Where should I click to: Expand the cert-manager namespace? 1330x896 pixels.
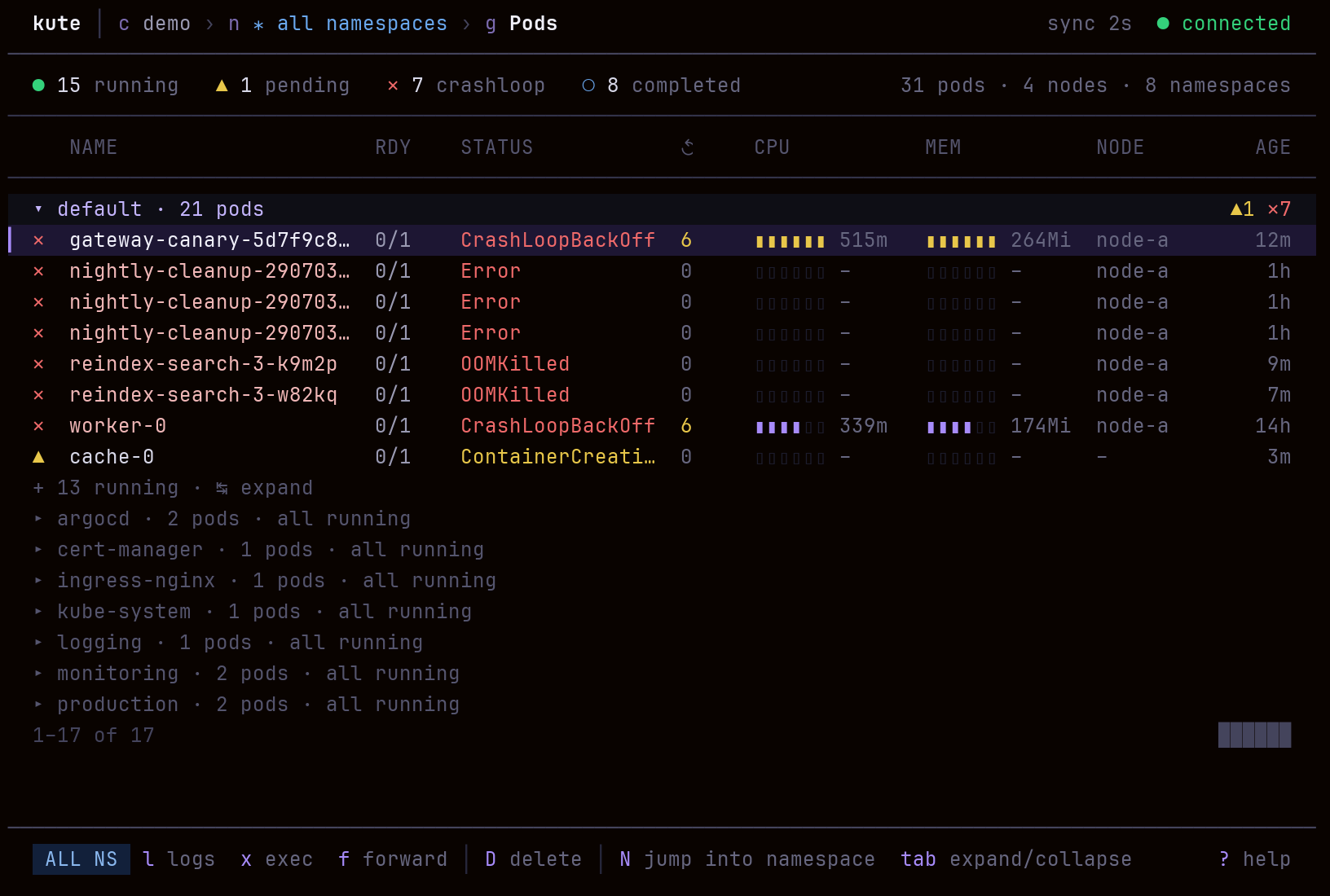pyautogui.click(x=38, y=550)
